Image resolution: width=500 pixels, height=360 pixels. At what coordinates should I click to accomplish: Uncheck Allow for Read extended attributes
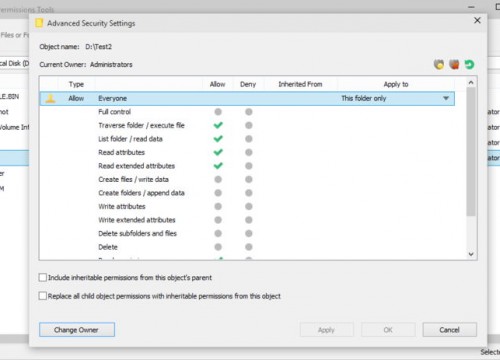[218, 166]
